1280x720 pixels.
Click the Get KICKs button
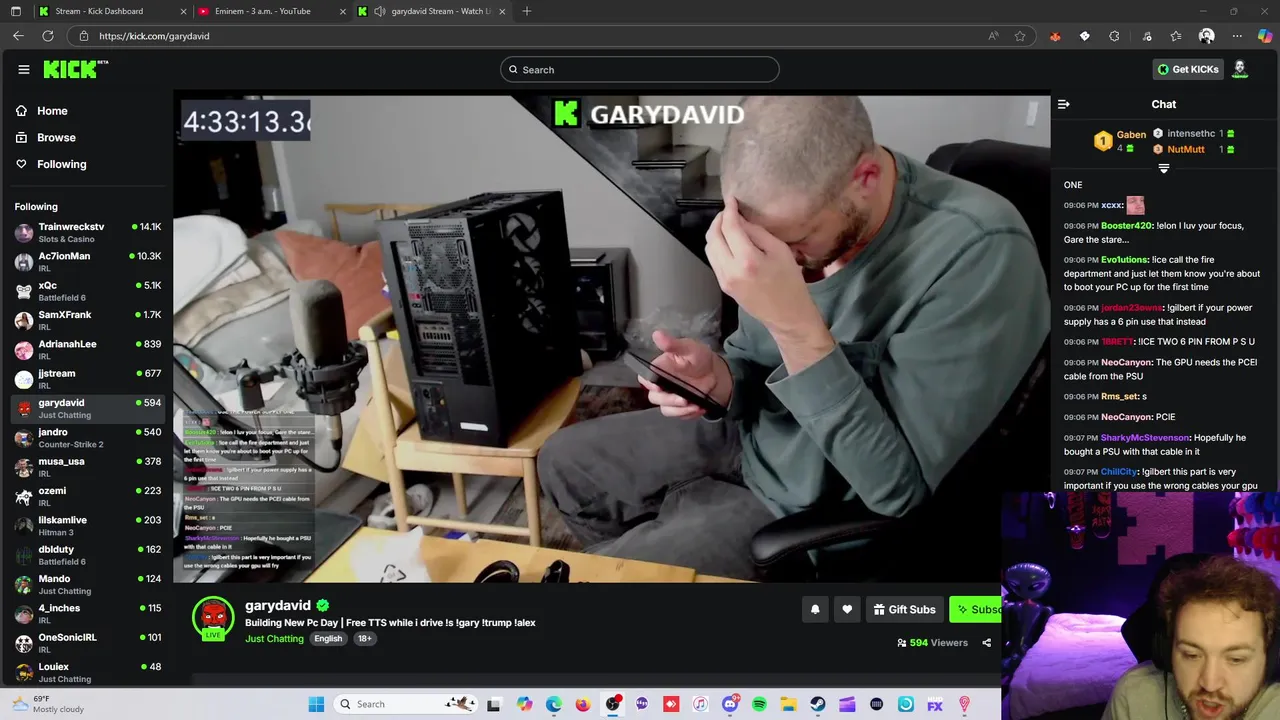click(1188, 69)
